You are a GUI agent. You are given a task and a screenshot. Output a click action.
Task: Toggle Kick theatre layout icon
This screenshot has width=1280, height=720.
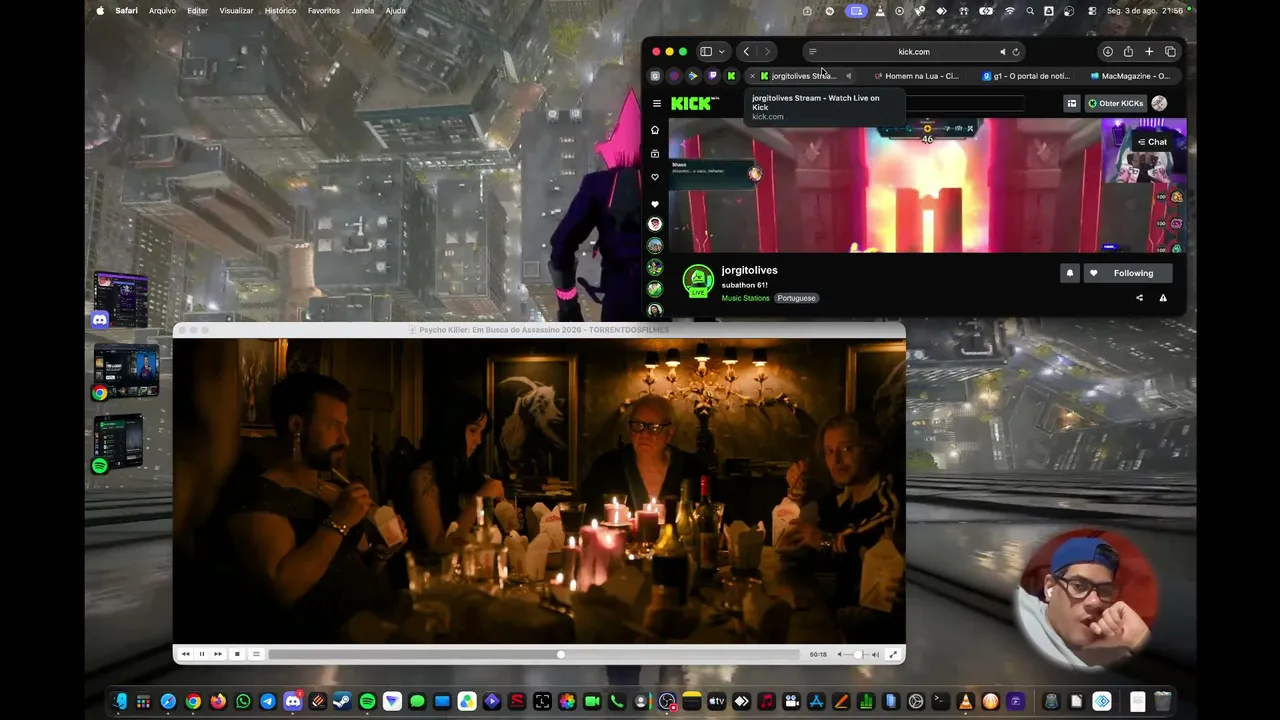[1071, 103]
